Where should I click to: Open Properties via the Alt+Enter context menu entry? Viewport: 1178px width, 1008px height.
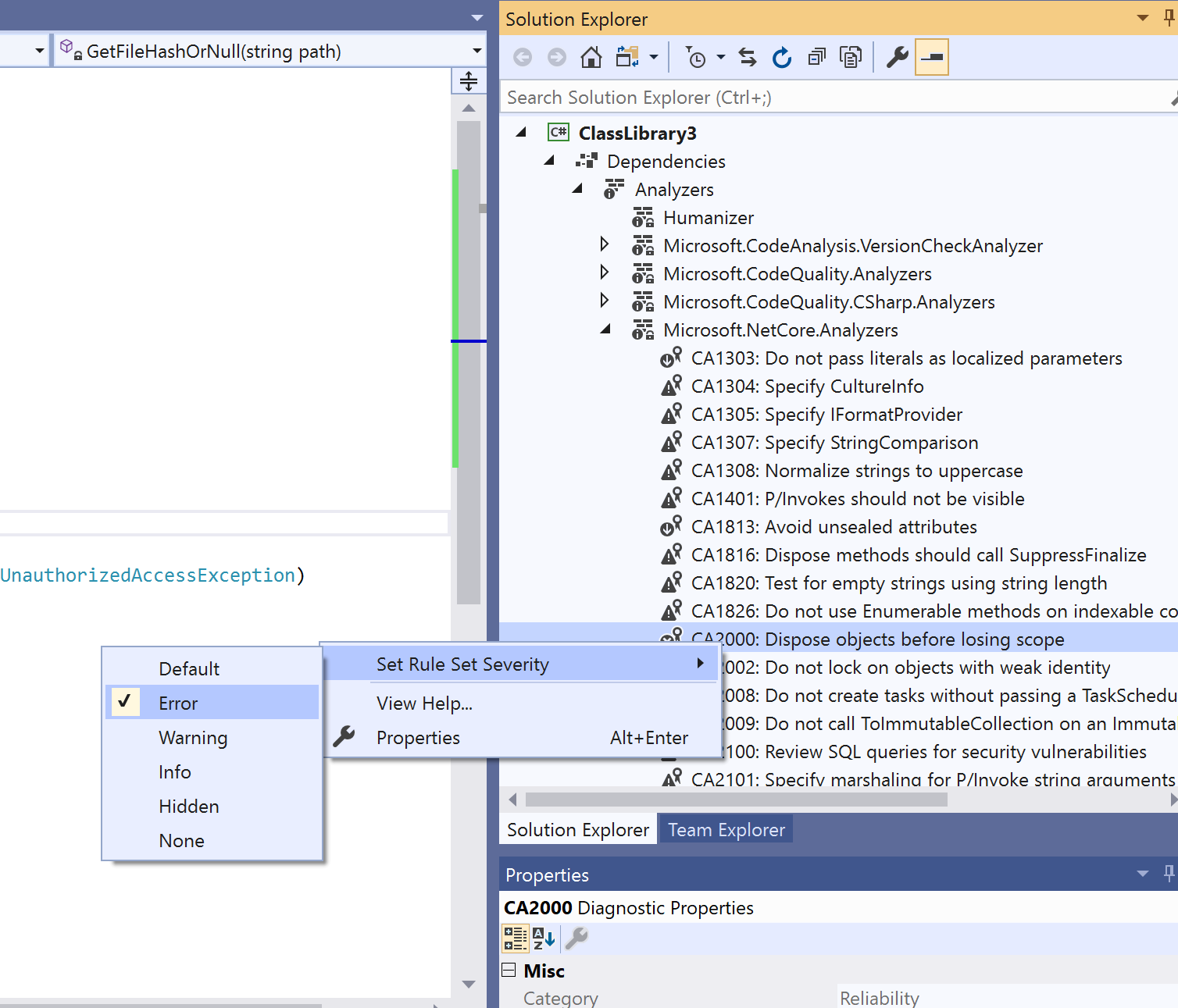click(x=418, y=737)
